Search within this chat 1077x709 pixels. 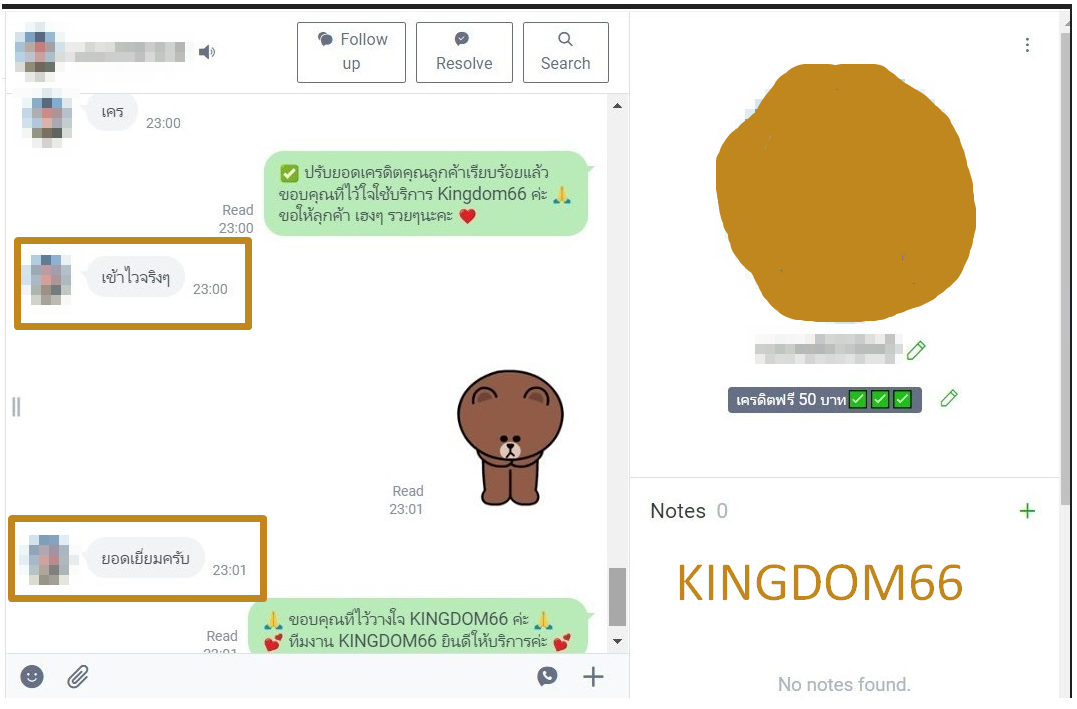tap(565, 52)
